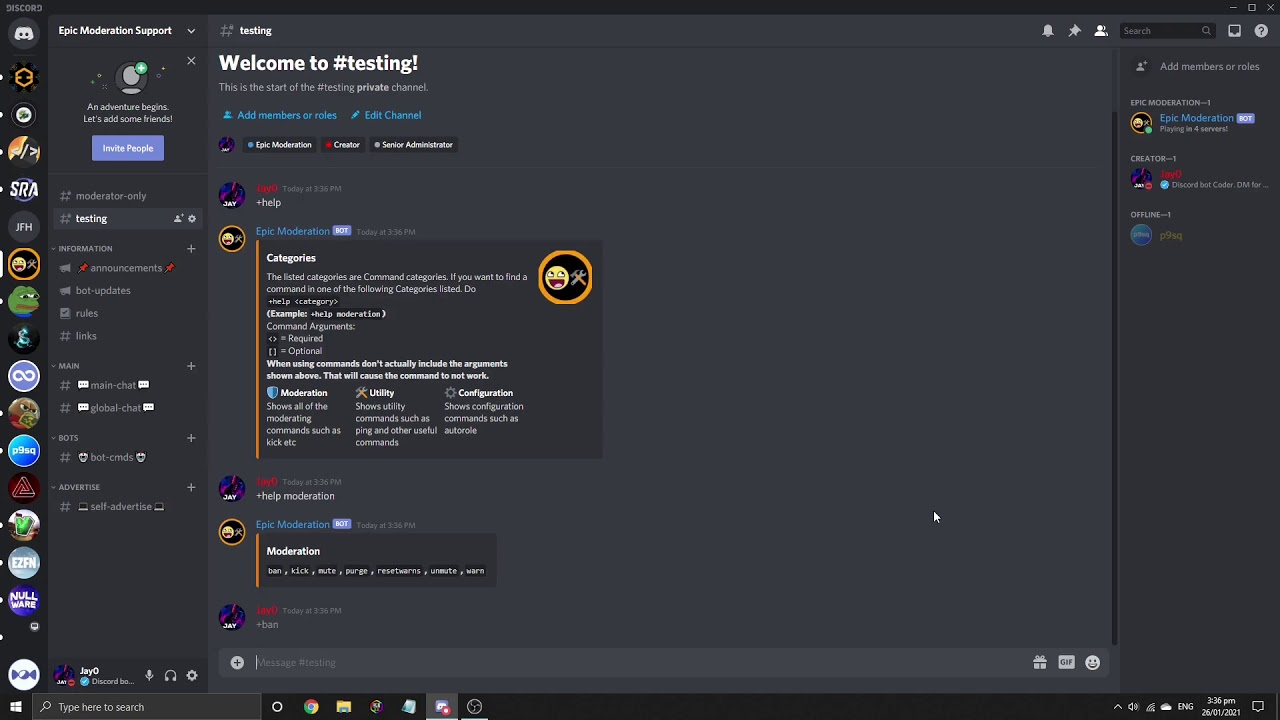Toggle headphones deafen

pos(171,676)
